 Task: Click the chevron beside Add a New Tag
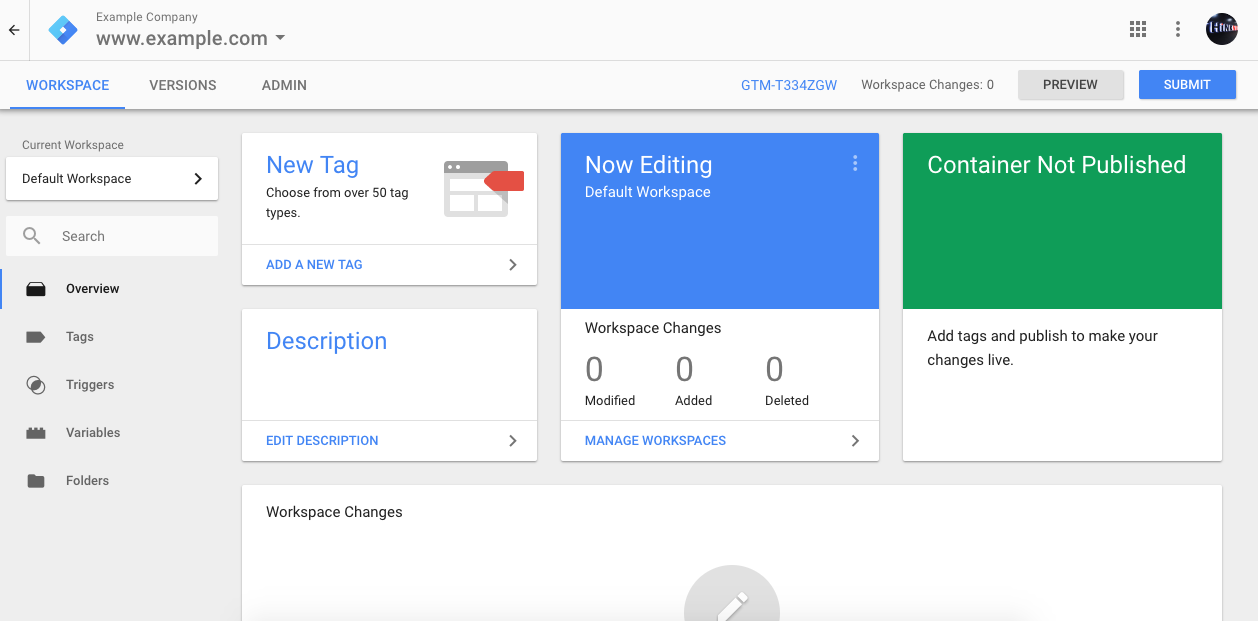pos(513,265)
